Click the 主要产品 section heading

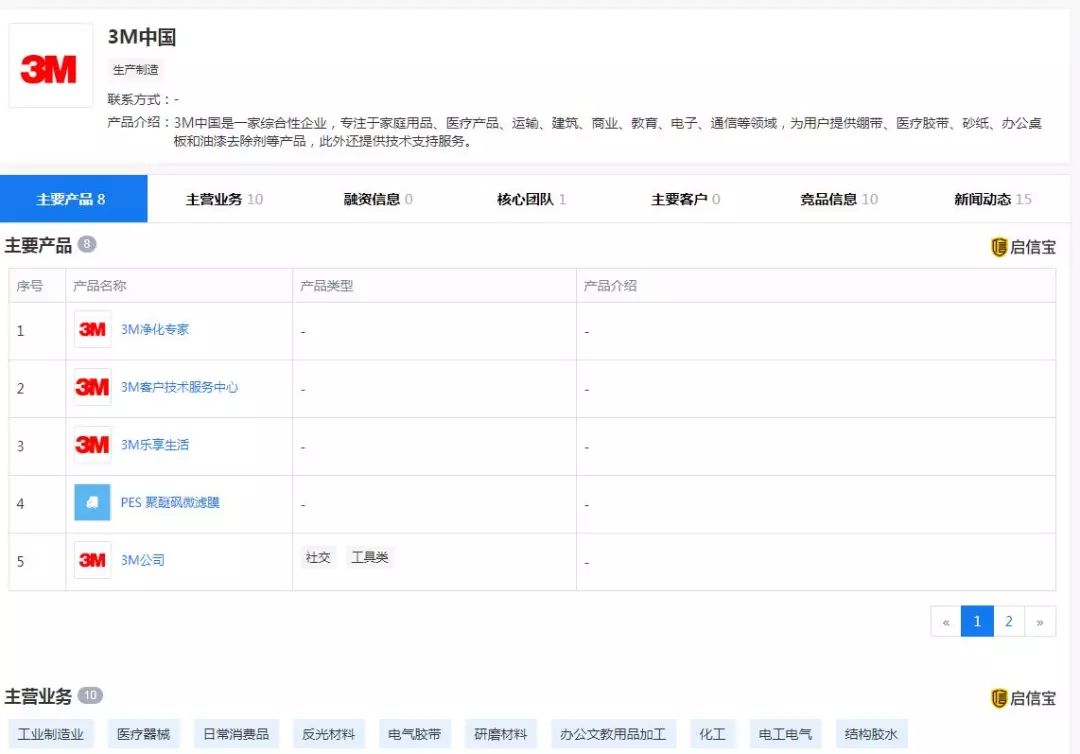coord(39,246)
